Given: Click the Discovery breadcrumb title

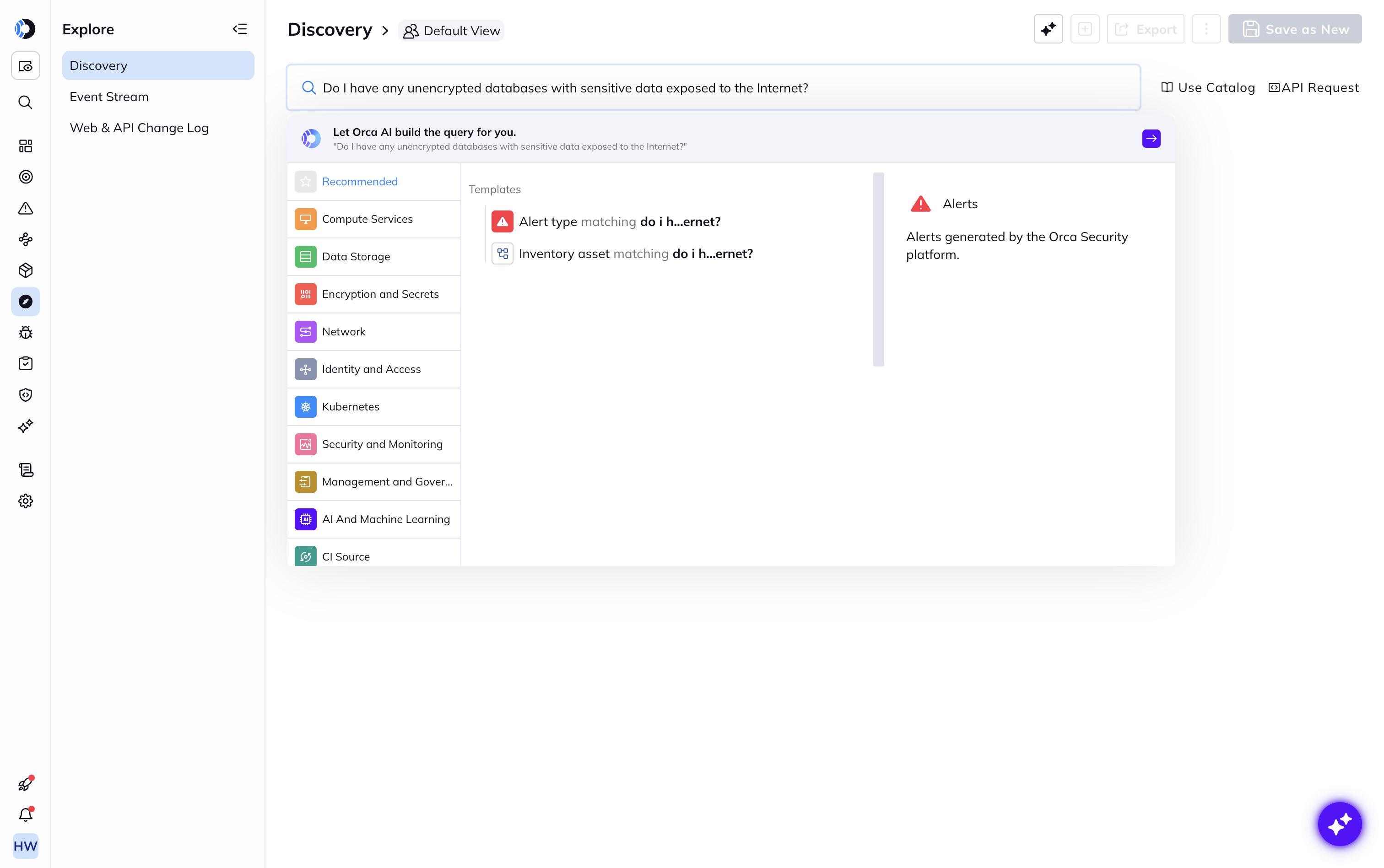Looking at the screenshot, I should pyautogui.click(x=330, y=29).
